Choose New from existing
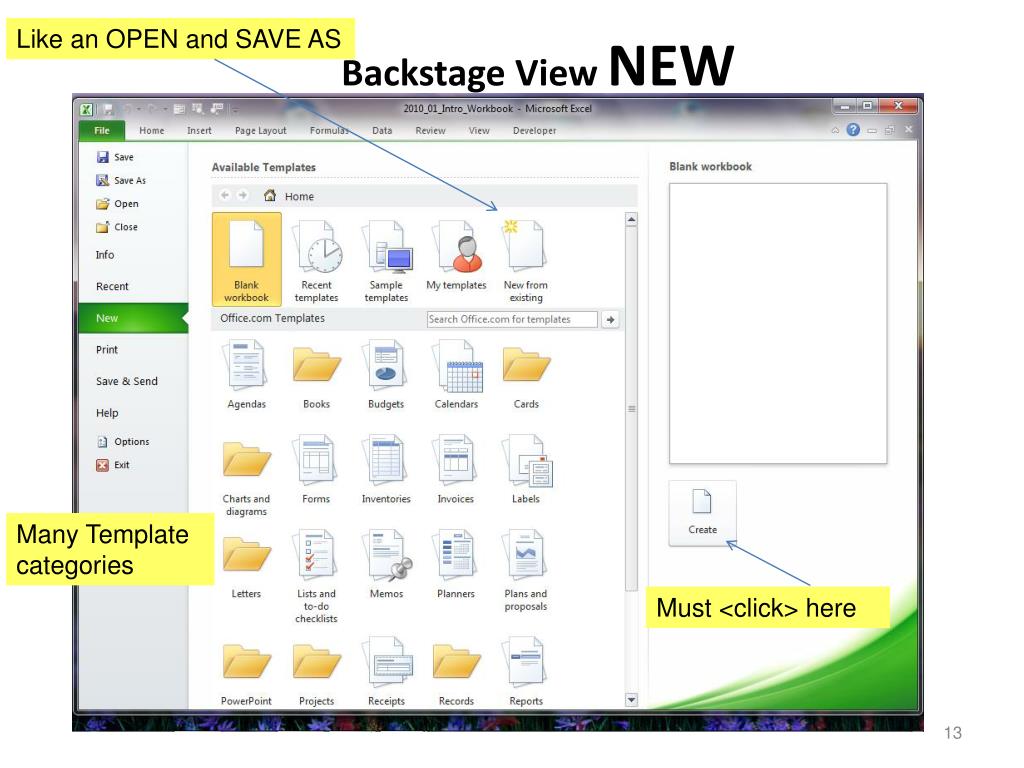The image size is (1024, 768). [526, 261]
